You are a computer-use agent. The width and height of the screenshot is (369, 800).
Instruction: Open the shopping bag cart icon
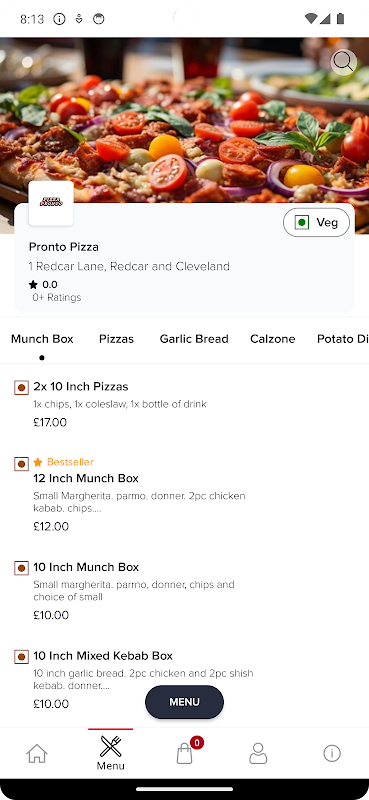pyautogui.click(x=184, y=753)
